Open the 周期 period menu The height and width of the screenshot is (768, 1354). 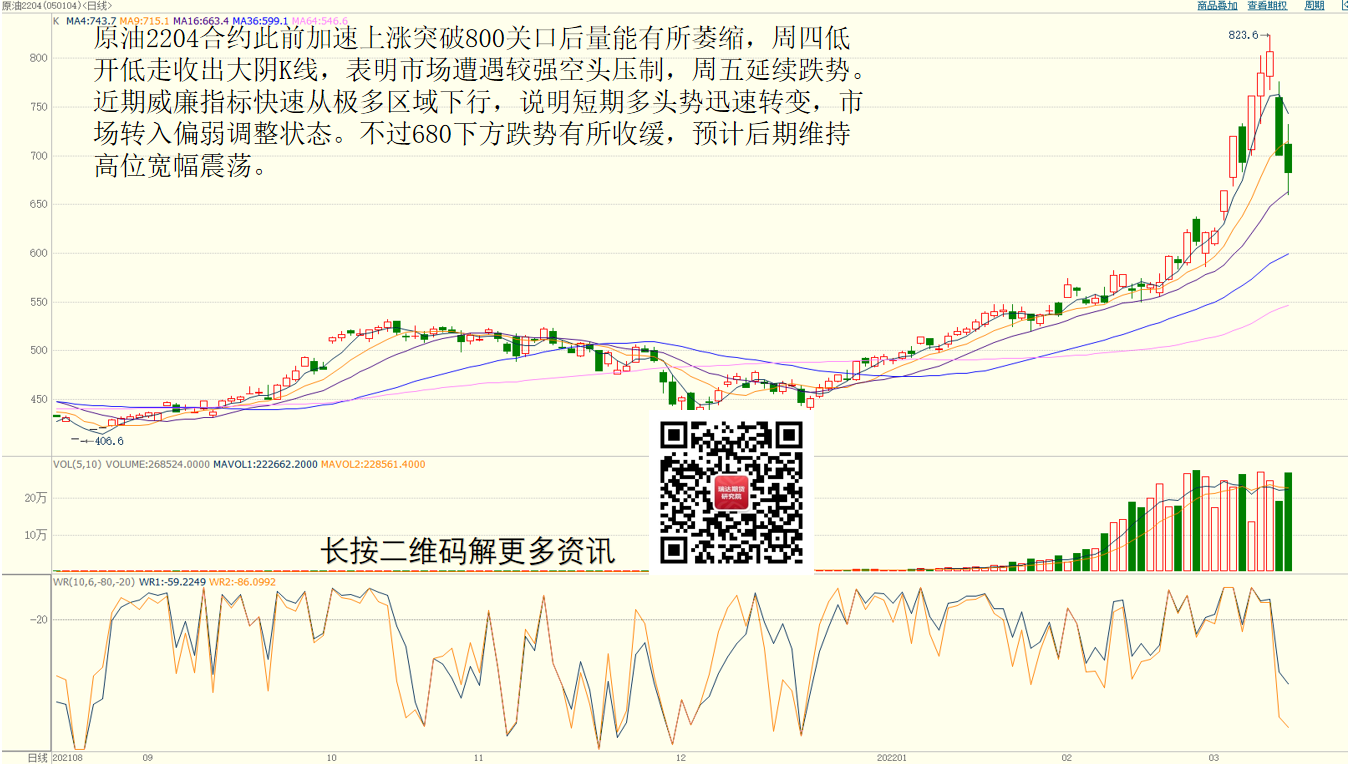[1314, 6]
